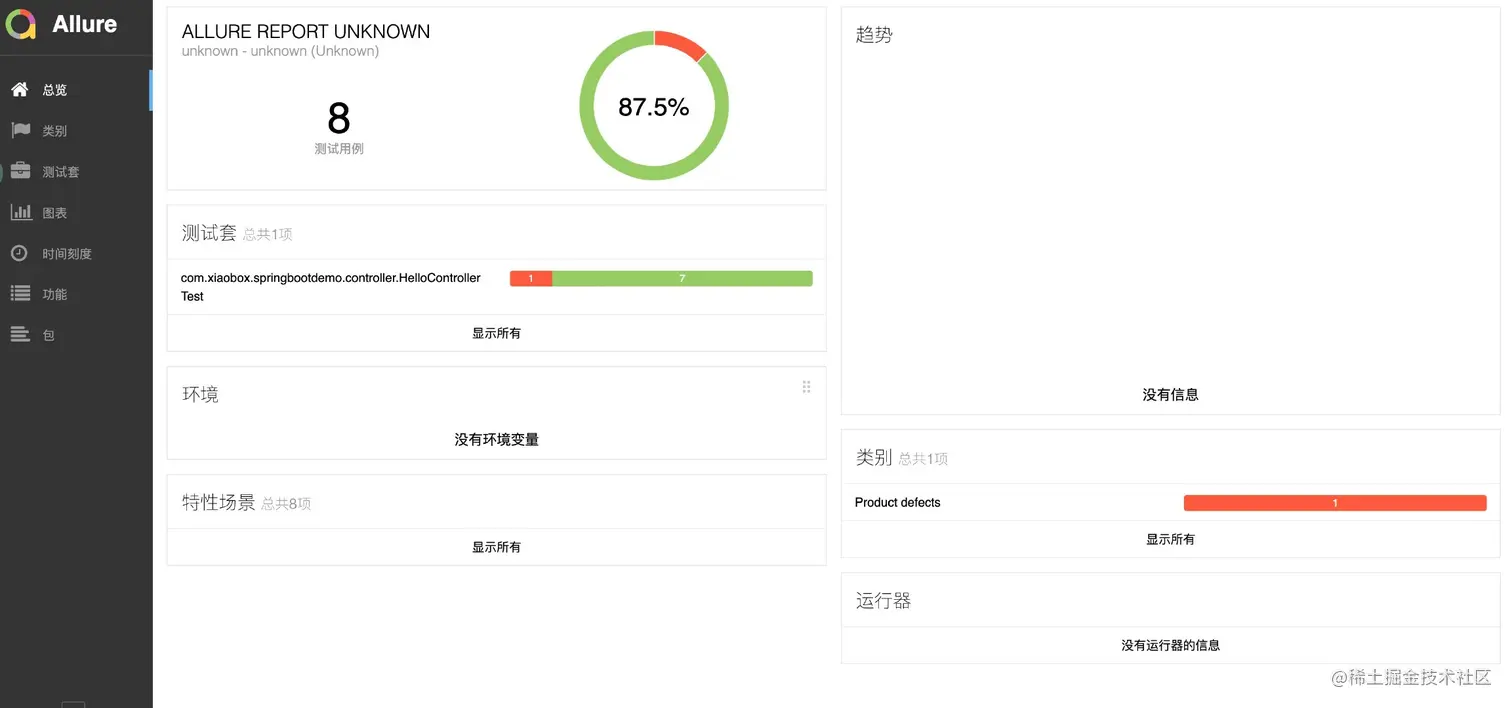Viewport: 1512px width, 708px height.
Task: Click the 趋势 widget title
Action: 874,34
